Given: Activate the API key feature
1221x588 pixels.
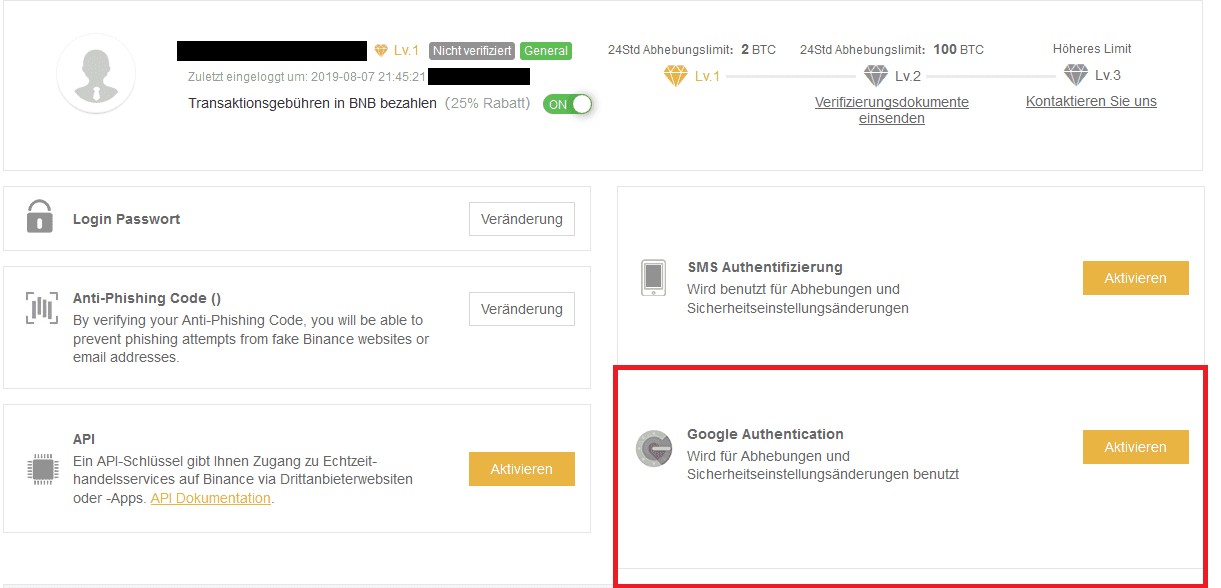Looking at the screenshot, I should click(x=521, y=469).
